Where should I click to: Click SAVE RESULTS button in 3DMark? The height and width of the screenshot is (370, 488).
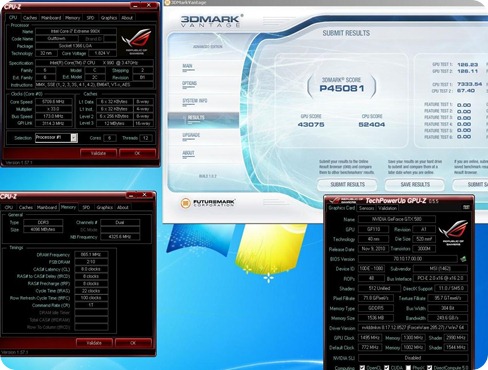[415, 184]
